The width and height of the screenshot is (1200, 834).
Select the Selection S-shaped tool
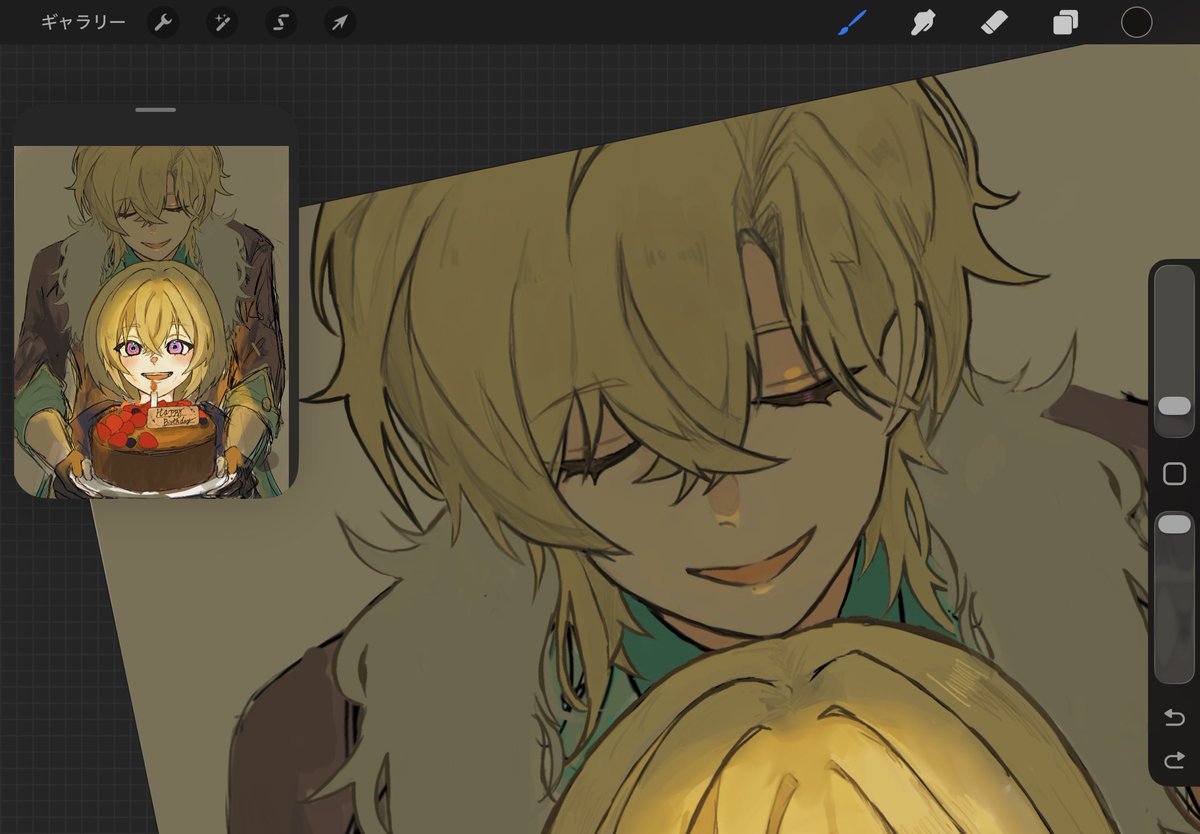[281, 22]
